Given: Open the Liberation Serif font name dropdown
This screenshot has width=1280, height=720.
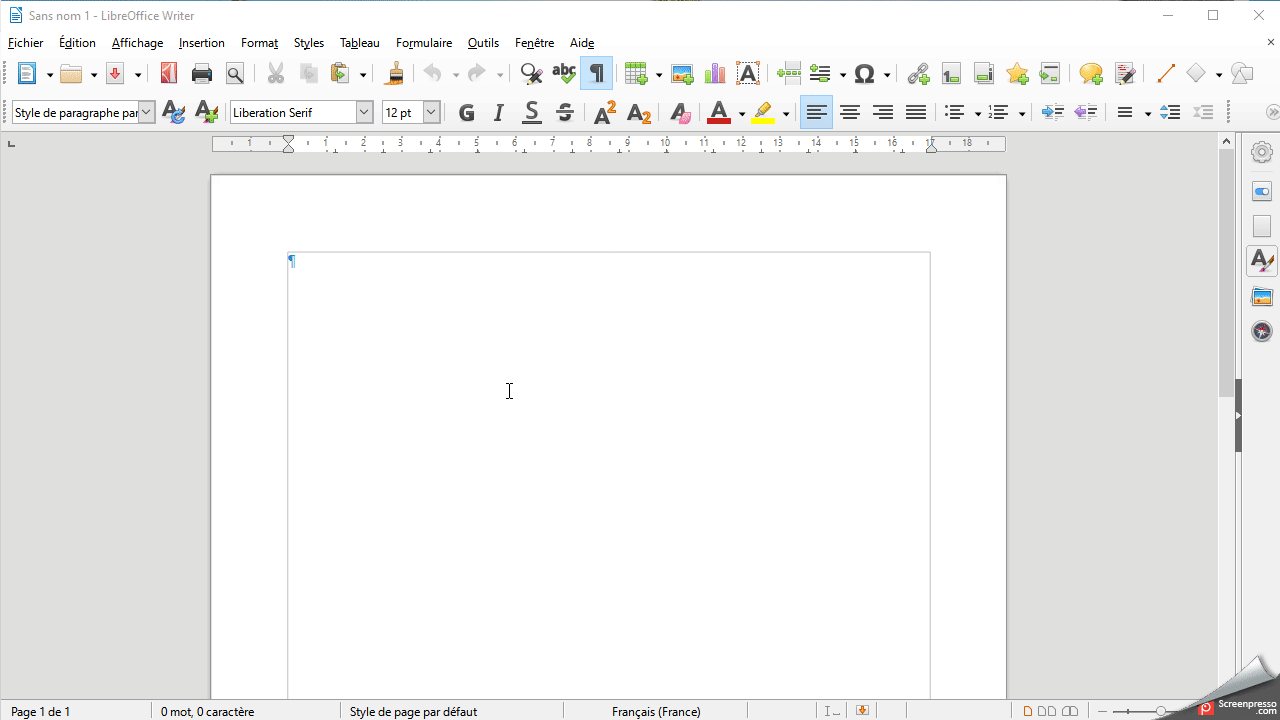Looking at the screenshot, I should tap(364, 113).
